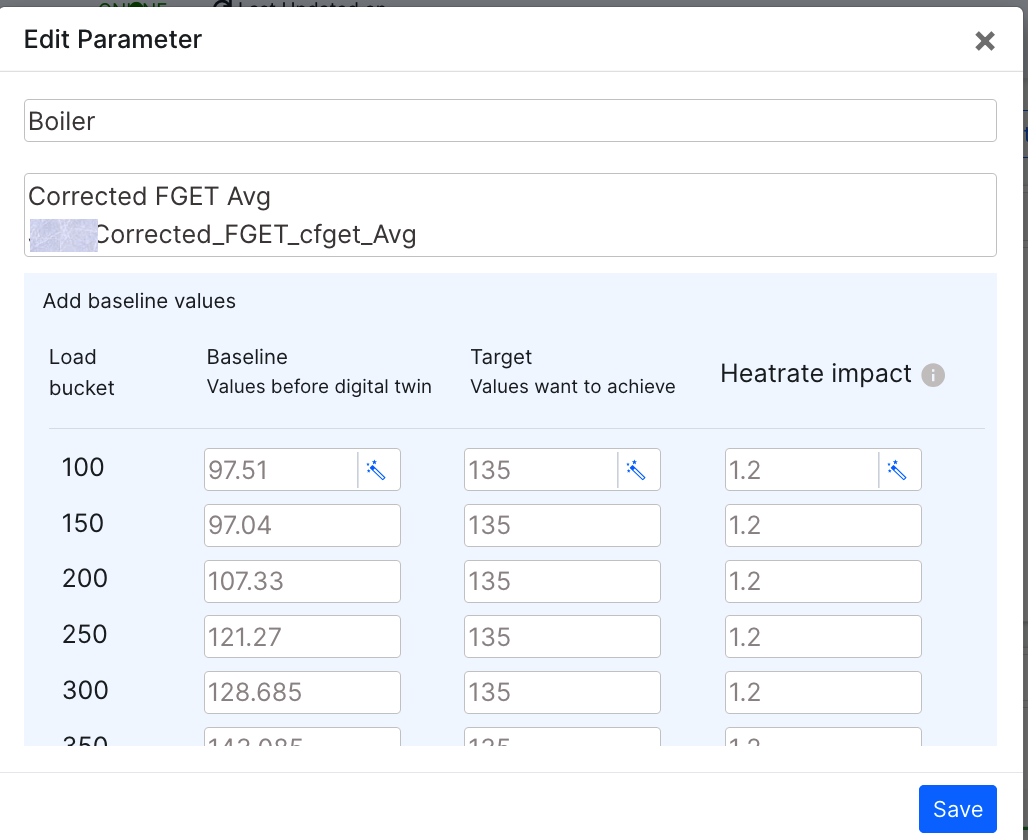Click load bucket label 250
Viewport: 1028px width, 840px height.
[x=85, y=634]
